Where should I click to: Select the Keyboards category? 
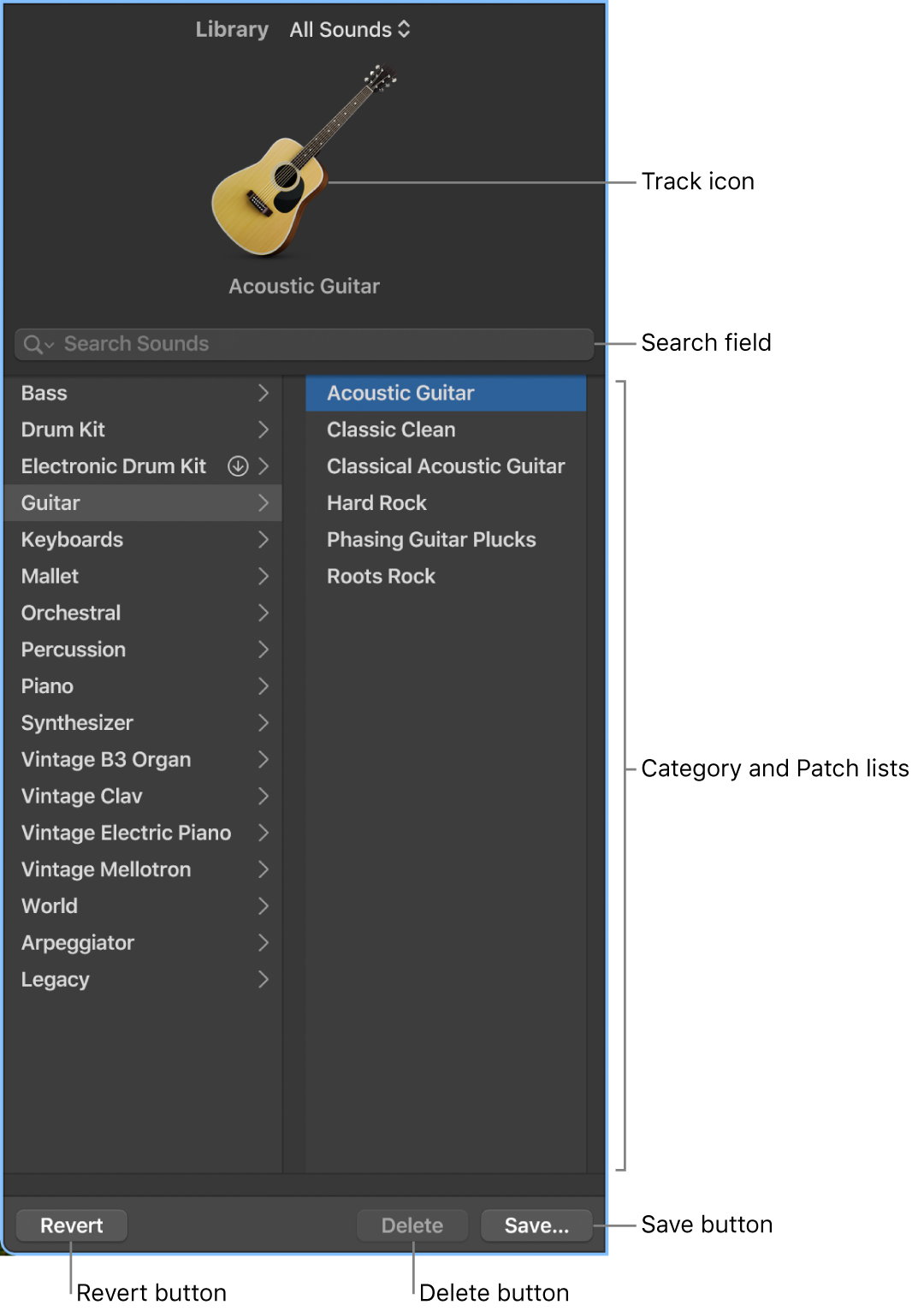73,540
